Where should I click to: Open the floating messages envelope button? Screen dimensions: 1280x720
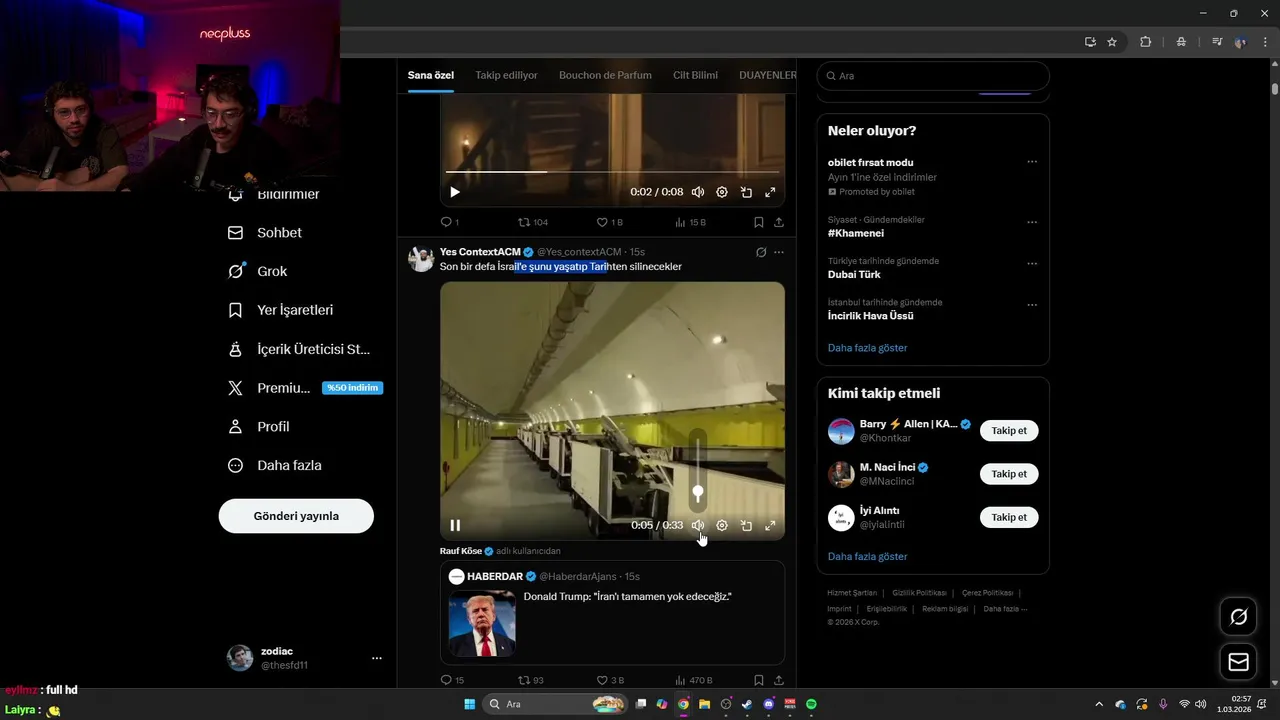[1238, 662]
